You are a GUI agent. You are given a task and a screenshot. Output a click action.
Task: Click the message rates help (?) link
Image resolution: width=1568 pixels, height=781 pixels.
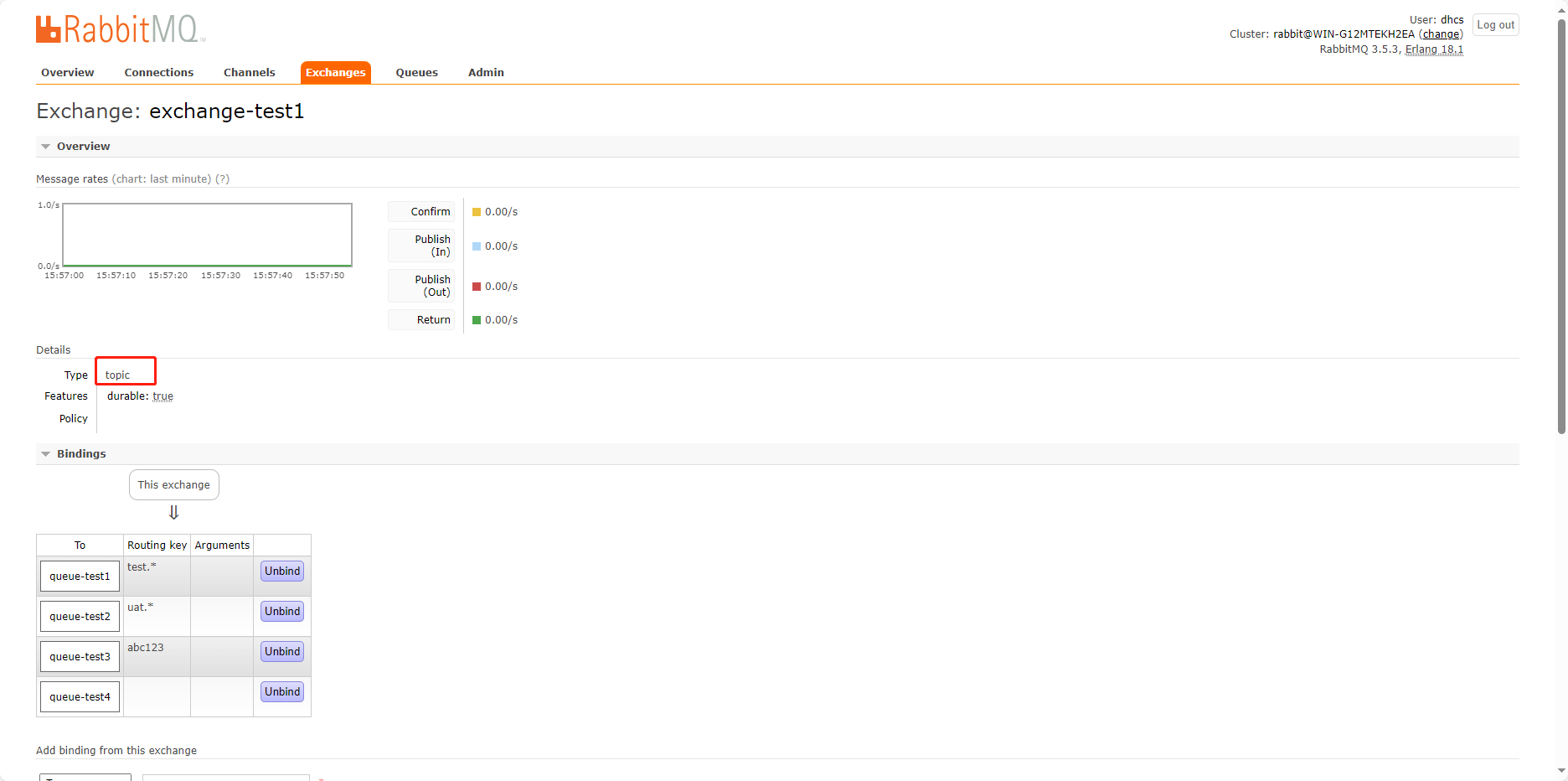(x=222, y=179)
